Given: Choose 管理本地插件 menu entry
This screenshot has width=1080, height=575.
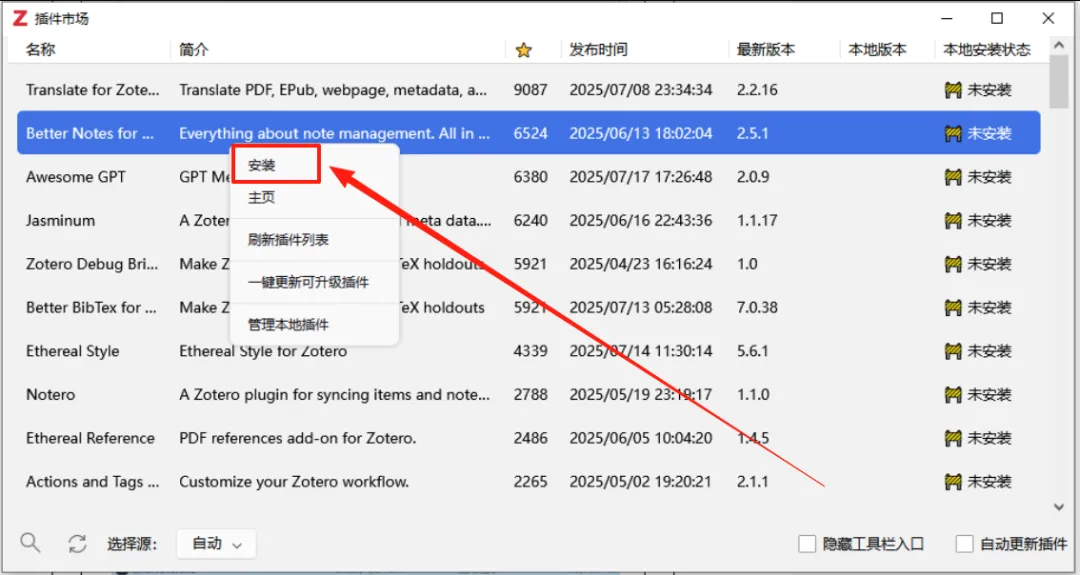Looking at the screenshot, I should 288,325.
